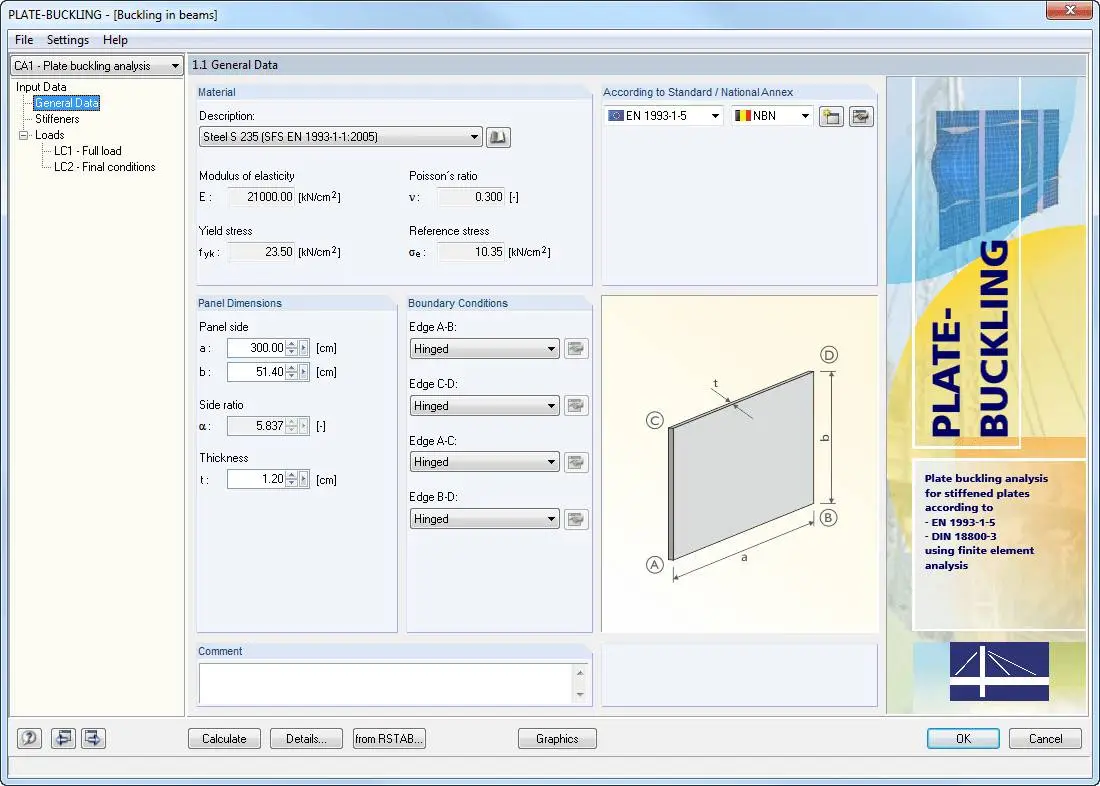Click the down spinner for panel side b
Screen dimensions: 1100x786
[x=292, y=376]
